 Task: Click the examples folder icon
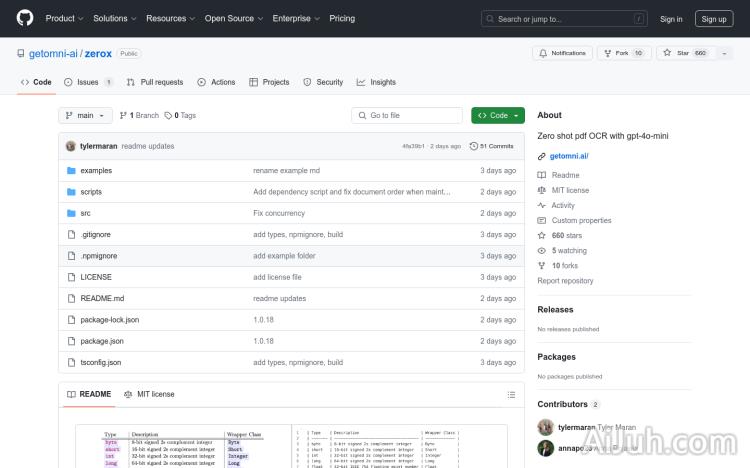(x=71, y=171)
